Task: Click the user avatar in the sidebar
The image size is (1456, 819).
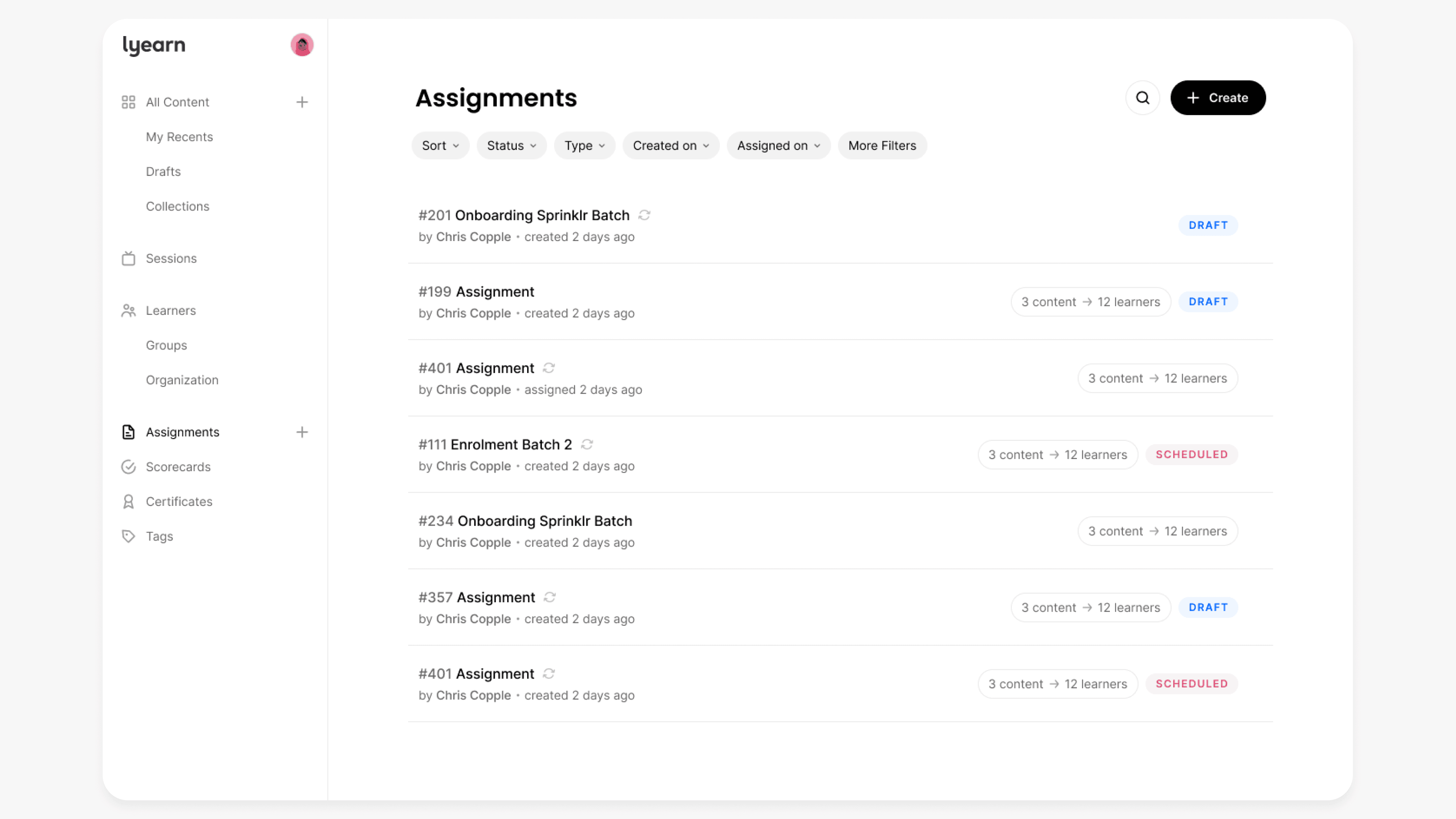Action: point(302,45)
